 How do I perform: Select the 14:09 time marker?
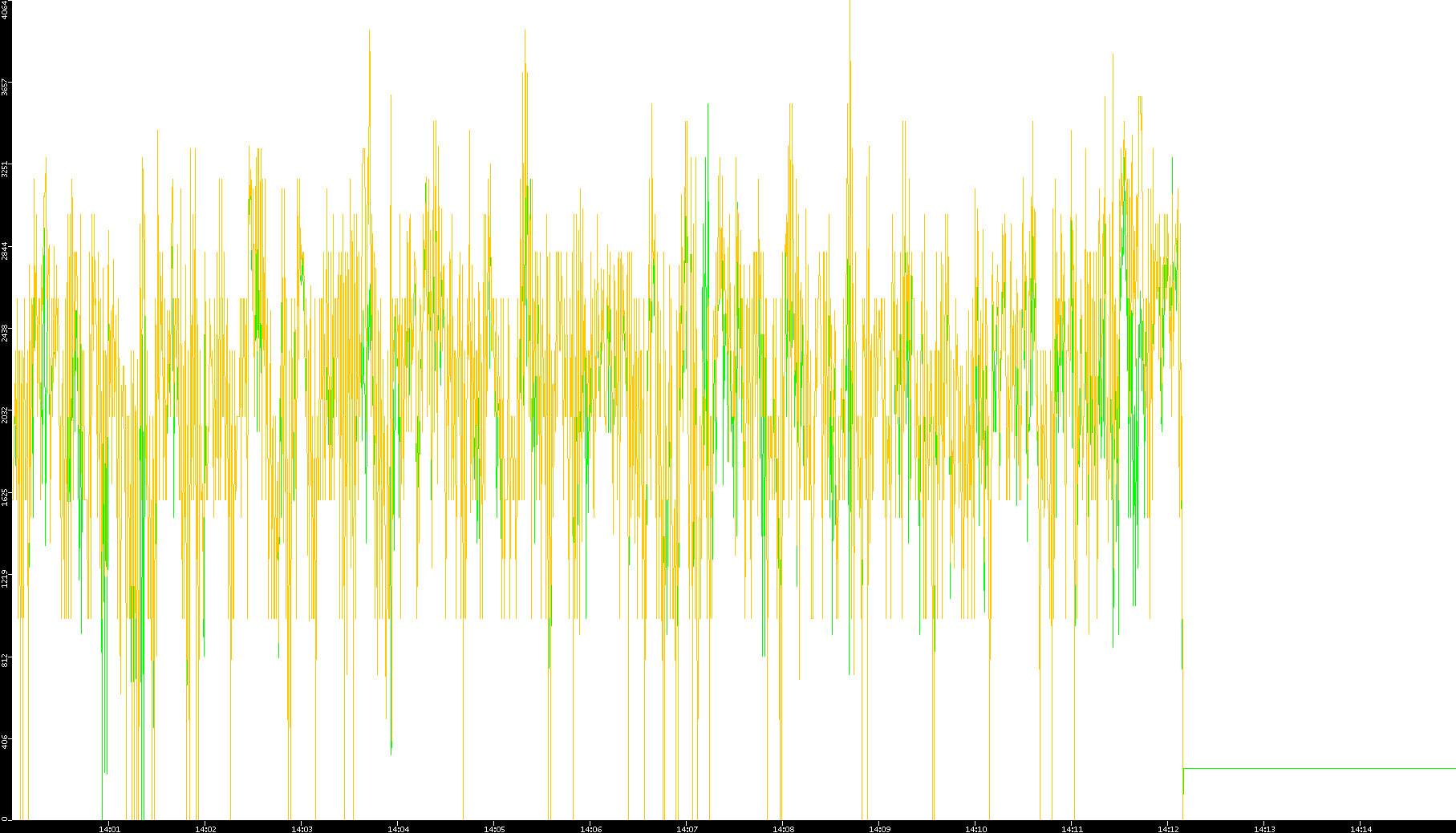[879, 828]
